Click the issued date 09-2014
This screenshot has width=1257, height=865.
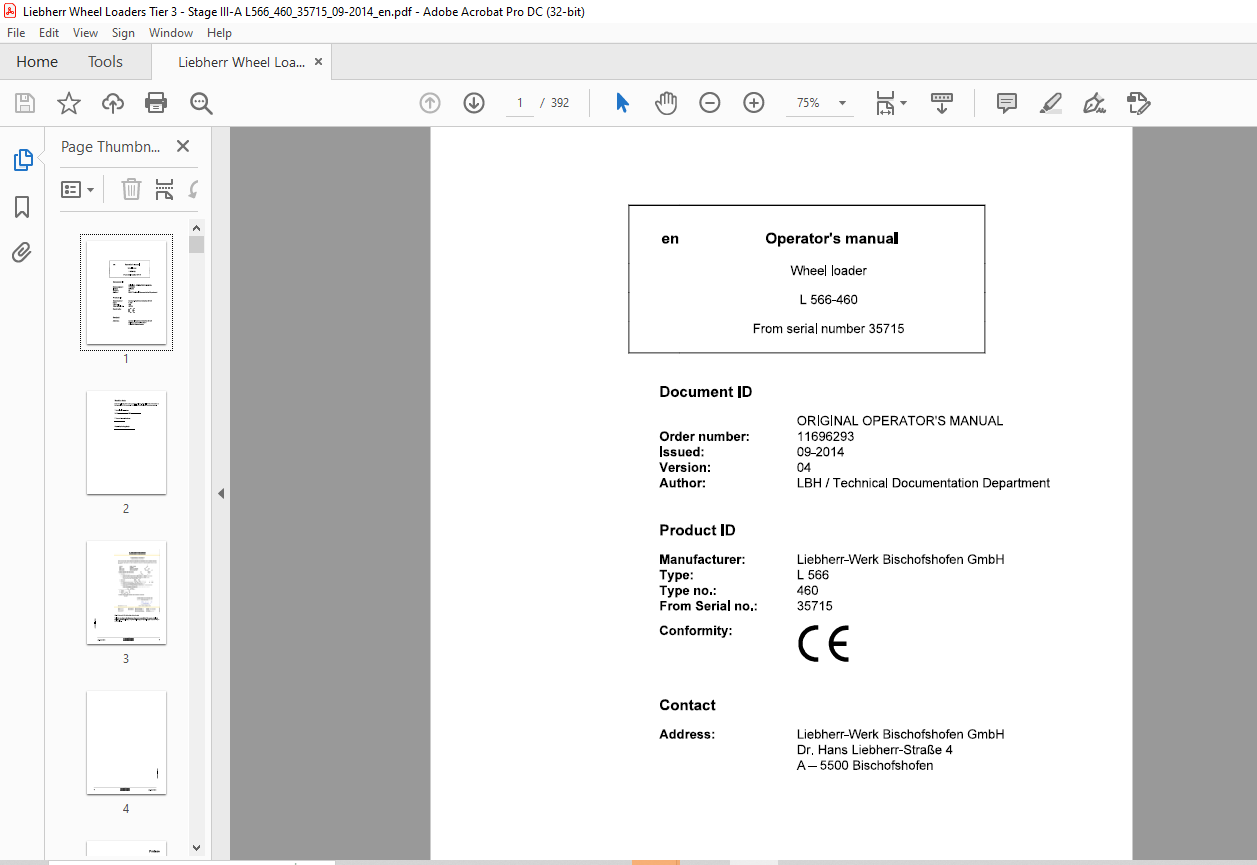(820, 452)
